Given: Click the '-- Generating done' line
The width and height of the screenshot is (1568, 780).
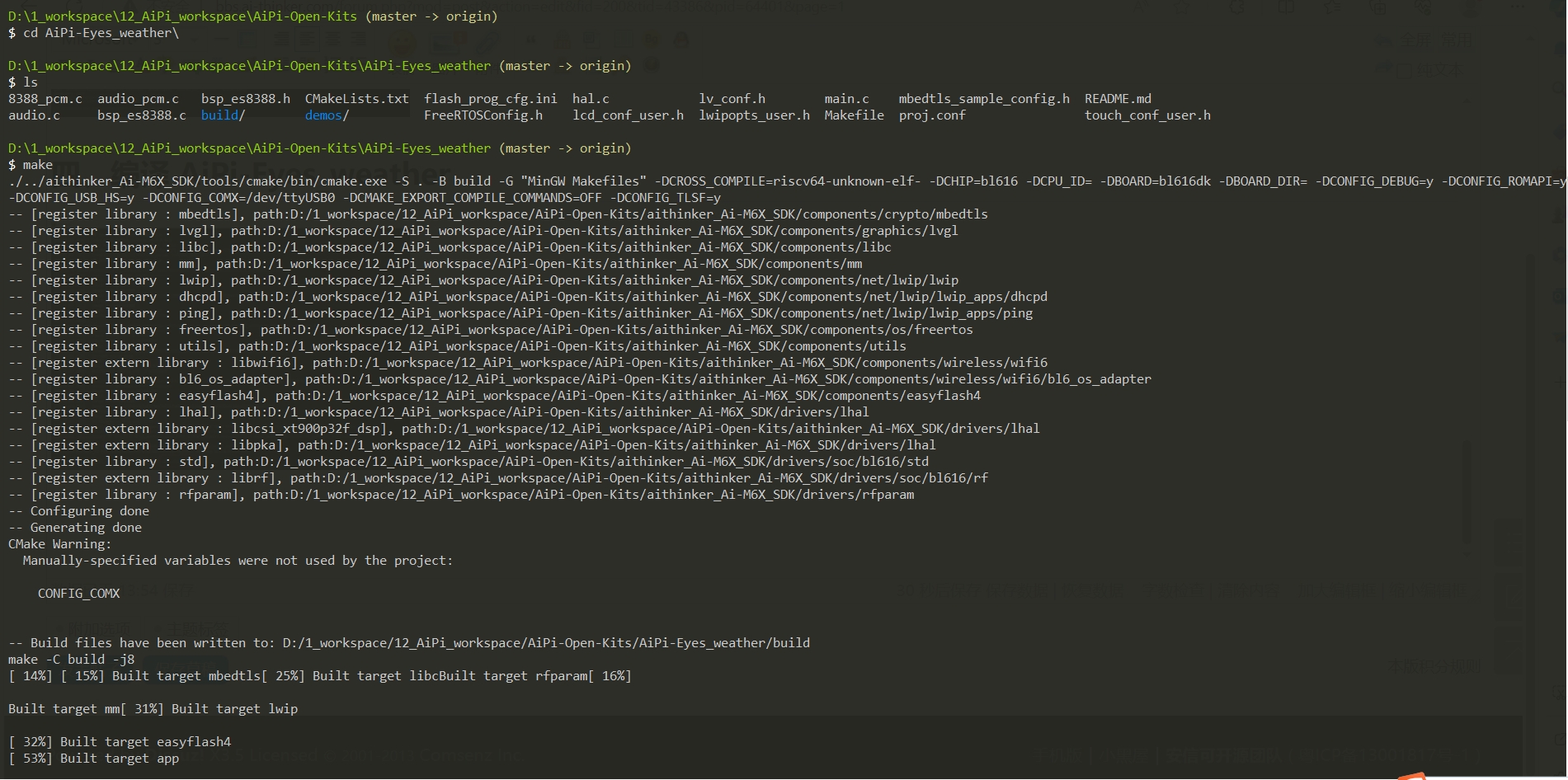Looking at the screenshot, I should [x=75, y=528].
